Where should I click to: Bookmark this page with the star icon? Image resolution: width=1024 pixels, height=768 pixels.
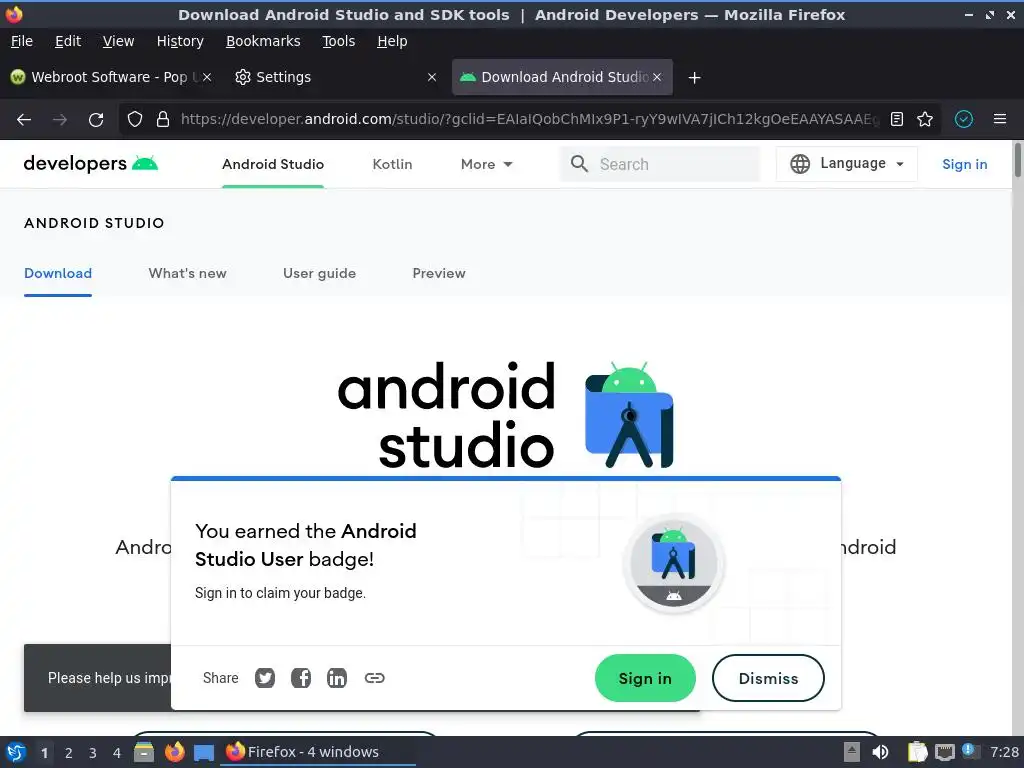point(925,119)
